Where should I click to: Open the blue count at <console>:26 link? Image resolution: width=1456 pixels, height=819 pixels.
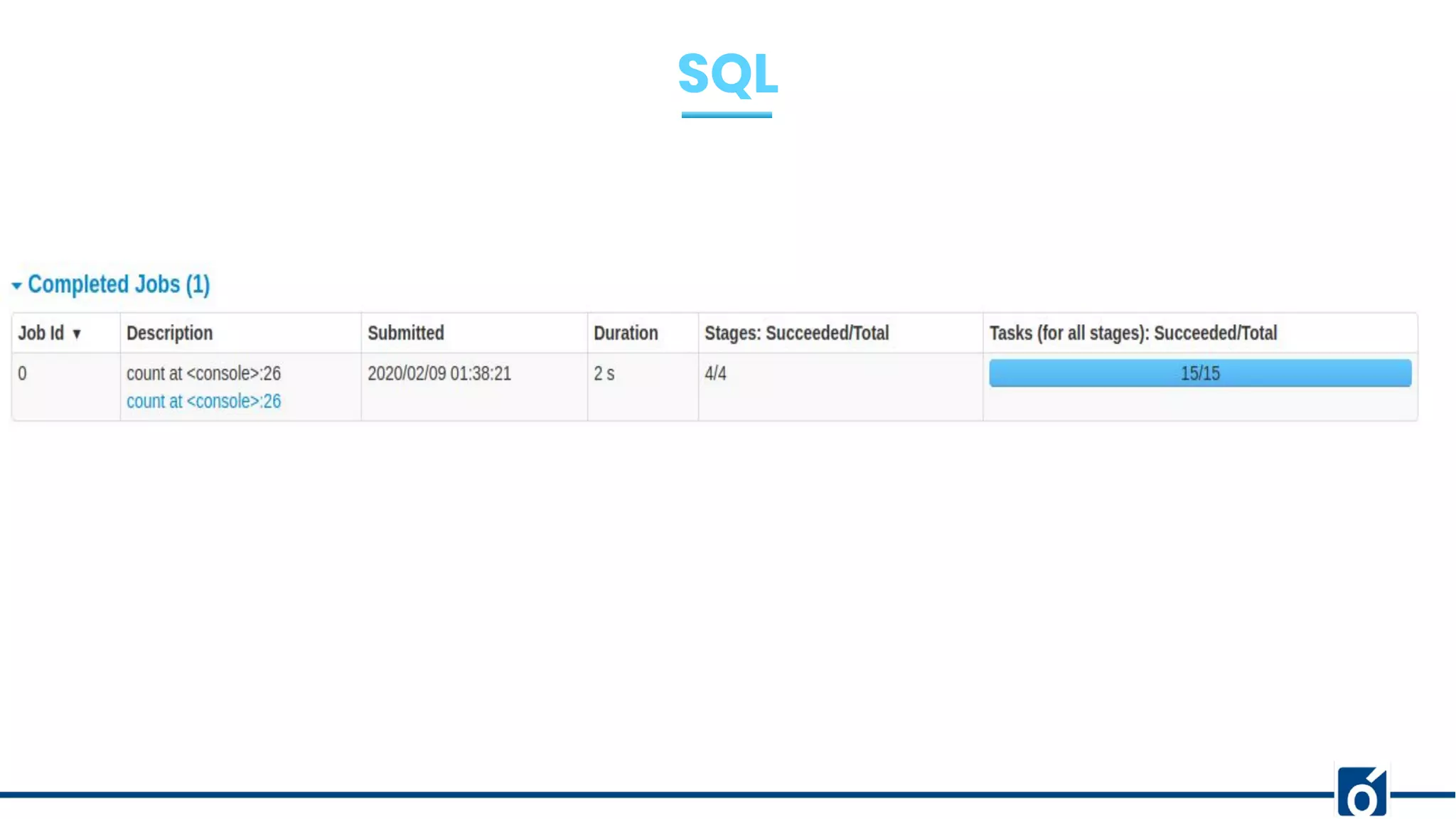click(x=203, y=401)
